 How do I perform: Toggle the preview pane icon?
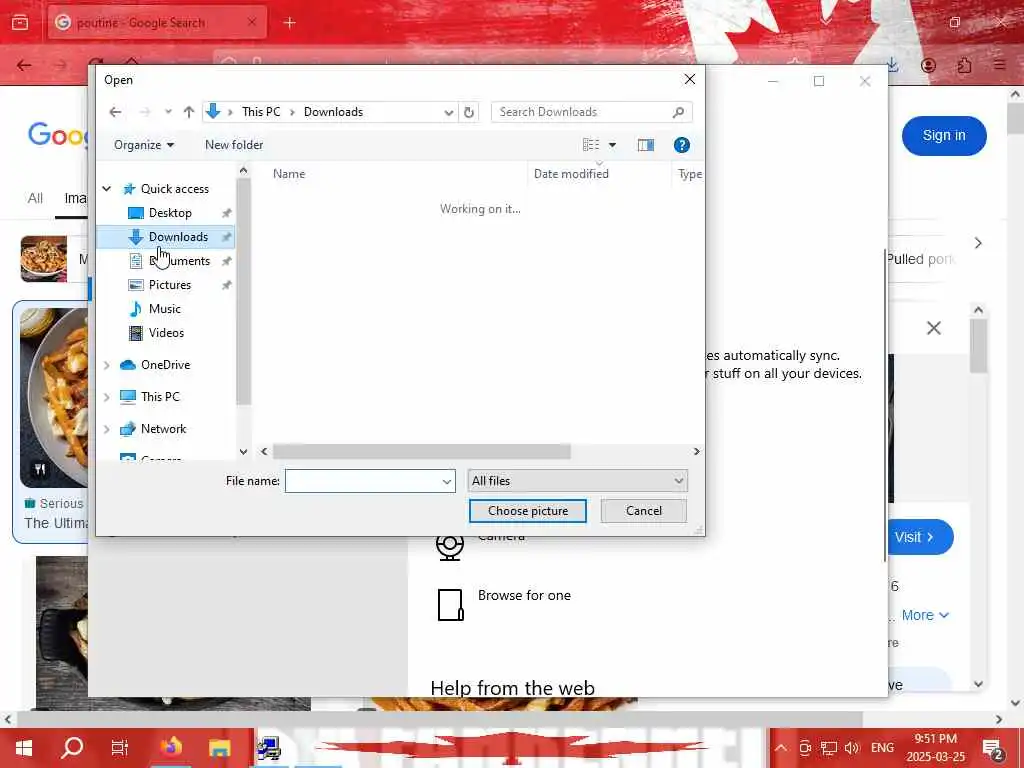pos(646,145)
